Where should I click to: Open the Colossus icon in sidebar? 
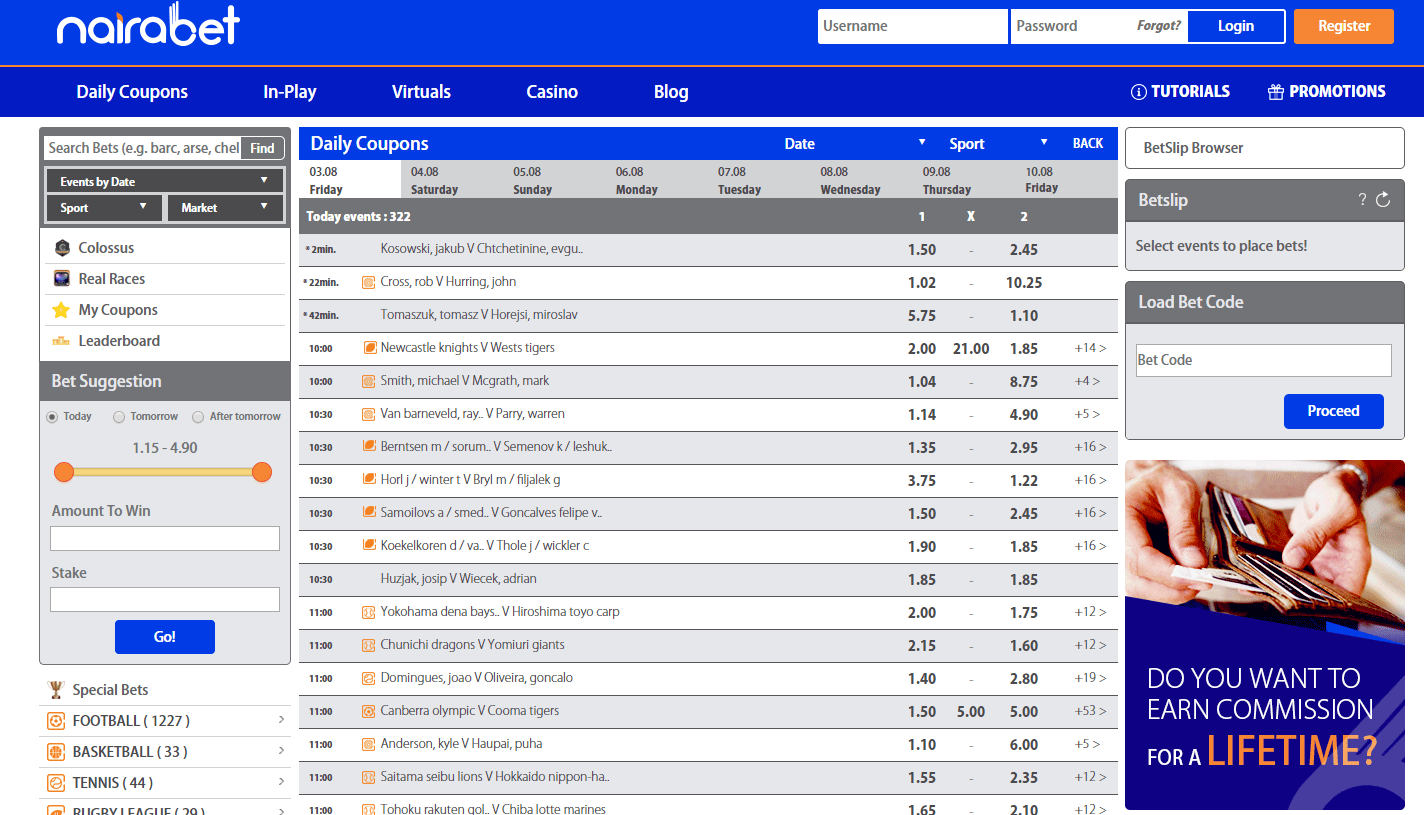coord(62,248)
